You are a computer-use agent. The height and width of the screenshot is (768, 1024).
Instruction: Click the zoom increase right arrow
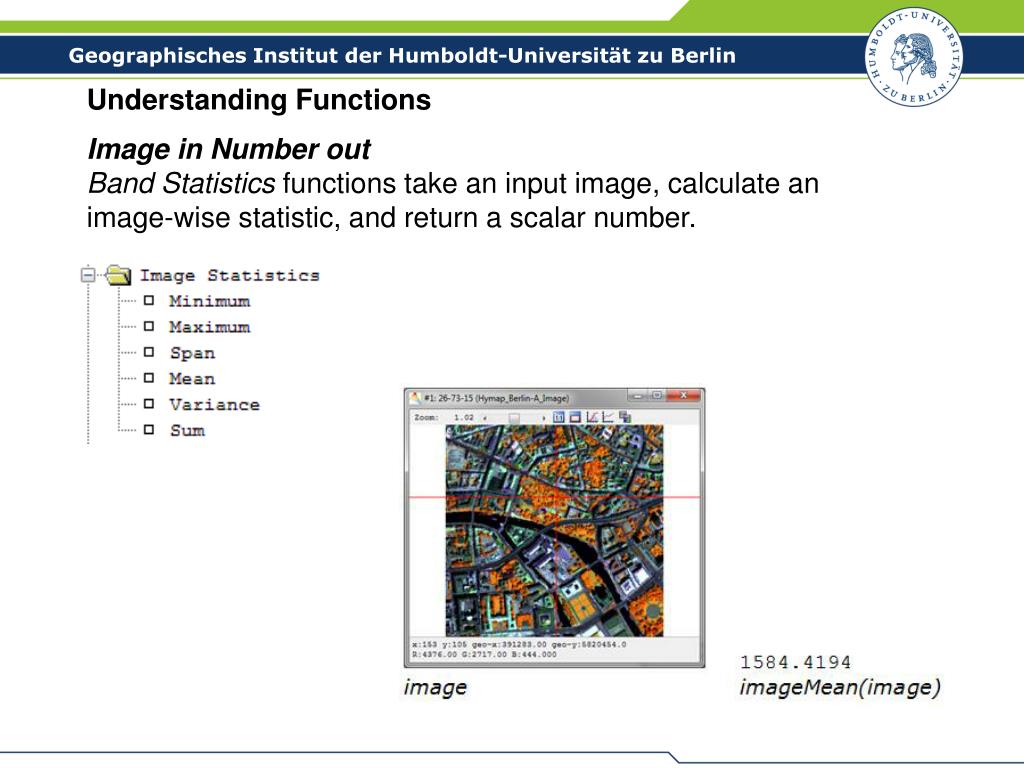543,417
